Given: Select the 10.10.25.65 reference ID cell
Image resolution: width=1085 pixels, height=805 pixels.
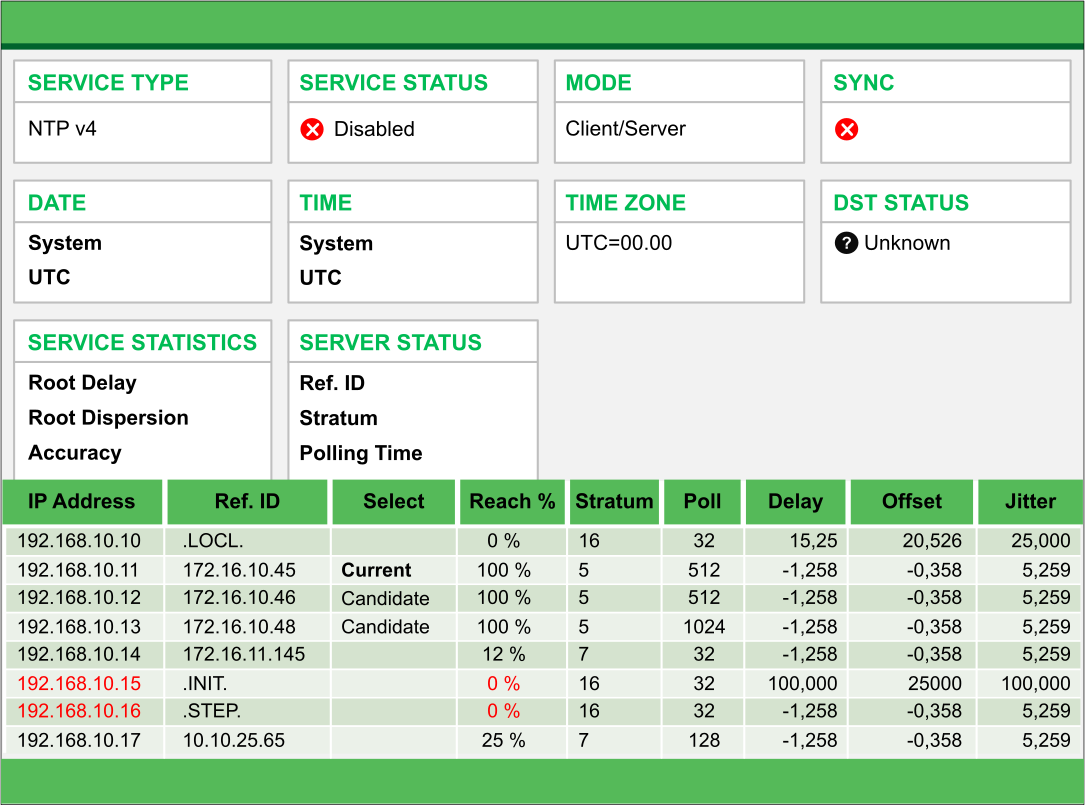Looking at the screenshot, I should coord(233,741).
